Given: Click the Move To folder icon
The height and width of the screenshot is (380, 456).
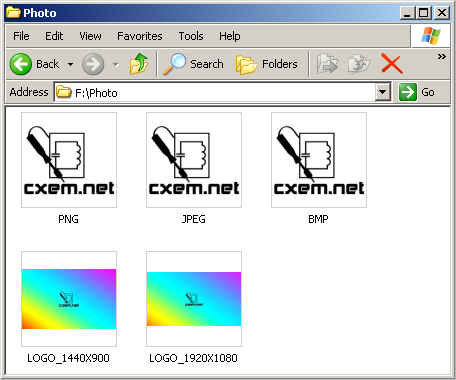Looking at the screenshot, I should pyautogui.click(x=327, y=64).
